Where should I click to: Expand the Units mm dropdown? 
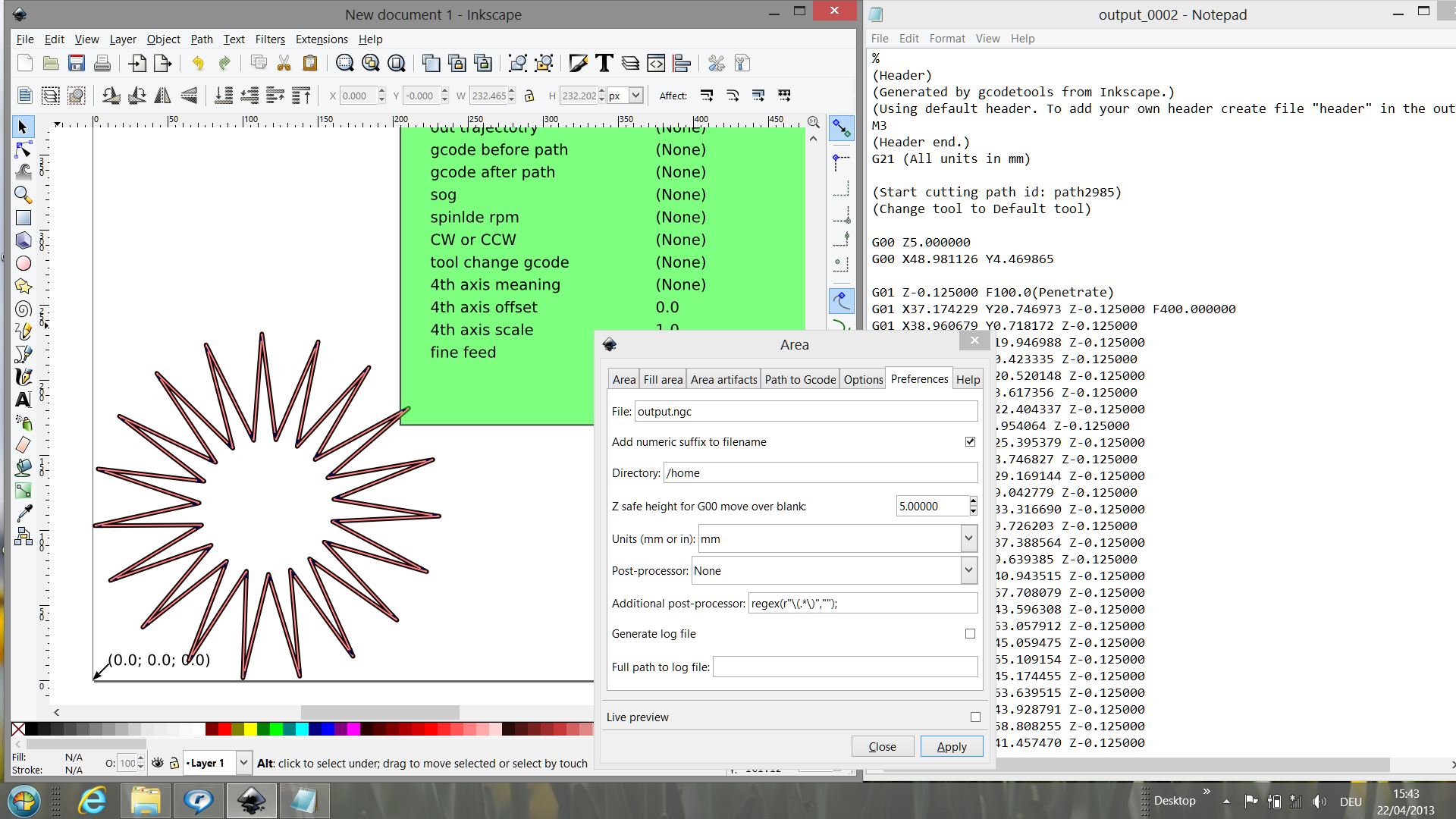(968, 538)
